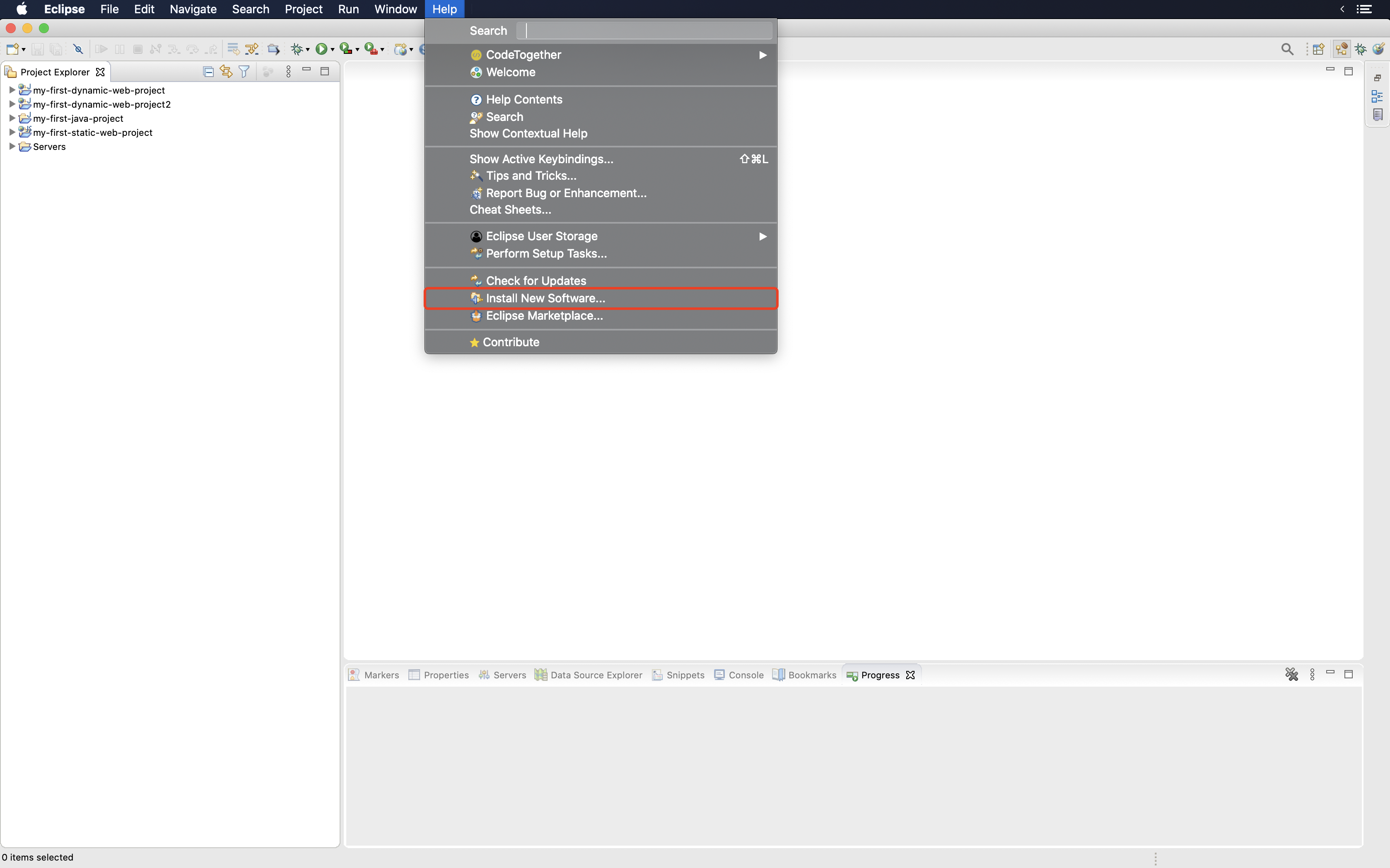Open the Navigate menu in menu bar
Screen dimensions: 1390x868
(193, 9)
